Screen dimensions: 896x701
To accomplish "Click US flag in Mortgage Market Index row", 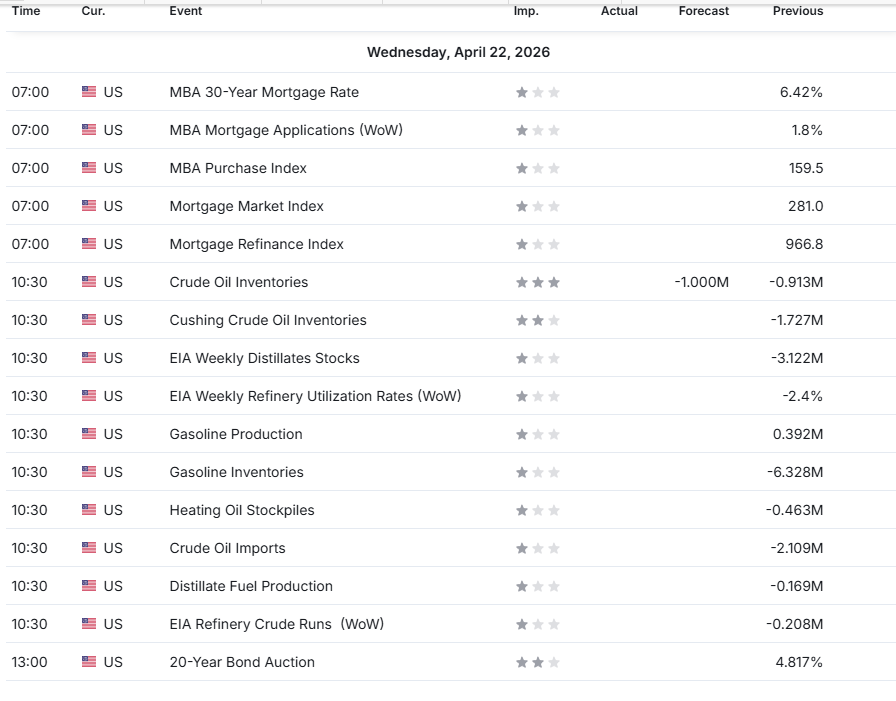I will (x=89, y=206).
